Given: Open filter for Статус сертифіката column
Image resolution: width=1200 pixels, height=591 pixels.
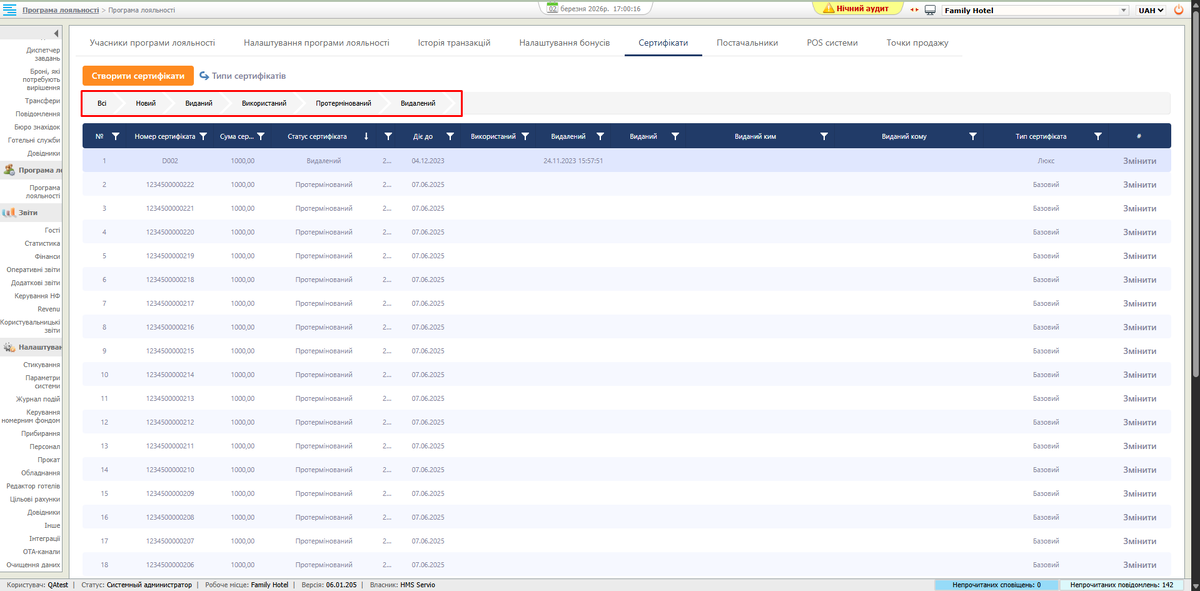Looking at the screenshot, I should [387, 136].
